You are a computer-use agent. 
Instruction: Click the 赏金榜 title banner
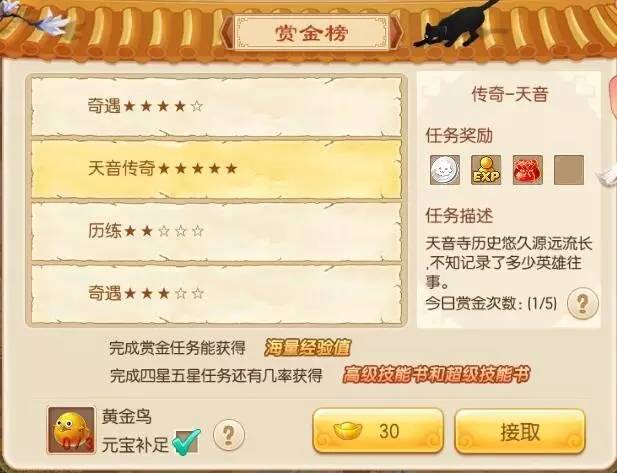point(311,33)
